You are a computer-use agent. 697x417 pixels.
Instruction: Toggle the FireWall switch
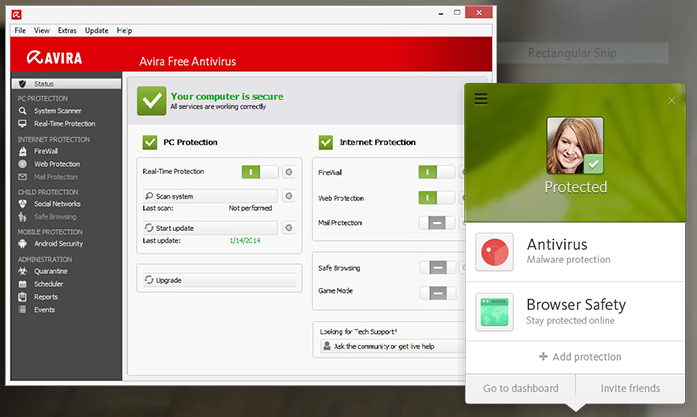(437, 172)
